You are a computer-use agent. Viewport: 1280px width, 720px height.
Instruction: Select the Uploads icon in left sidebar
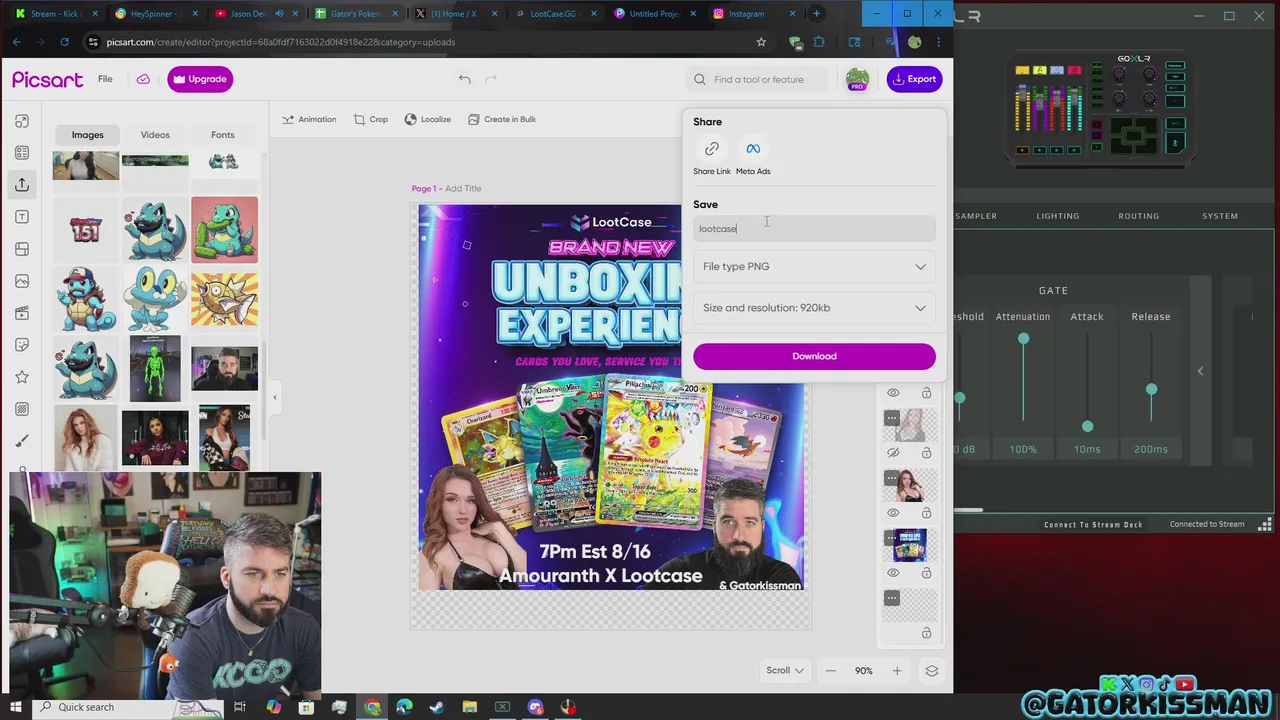[22, 185]
